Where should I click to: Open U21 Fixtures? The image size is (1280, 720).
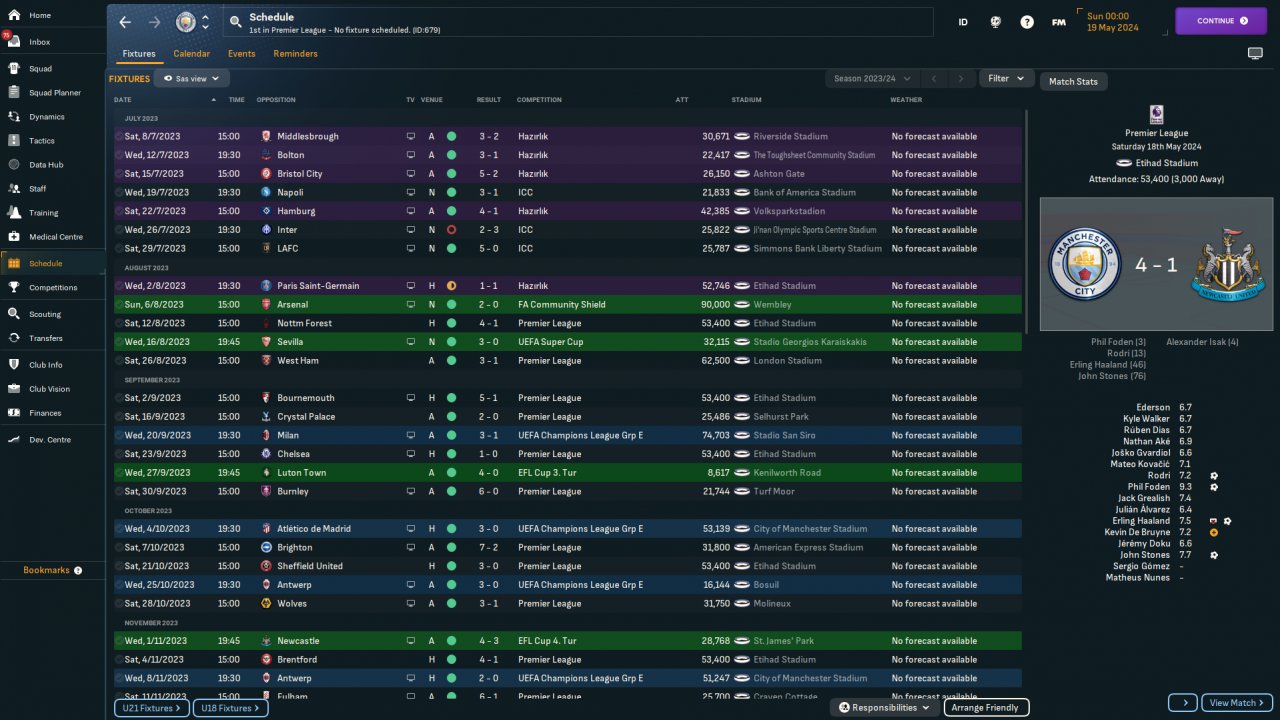point(151,708)
